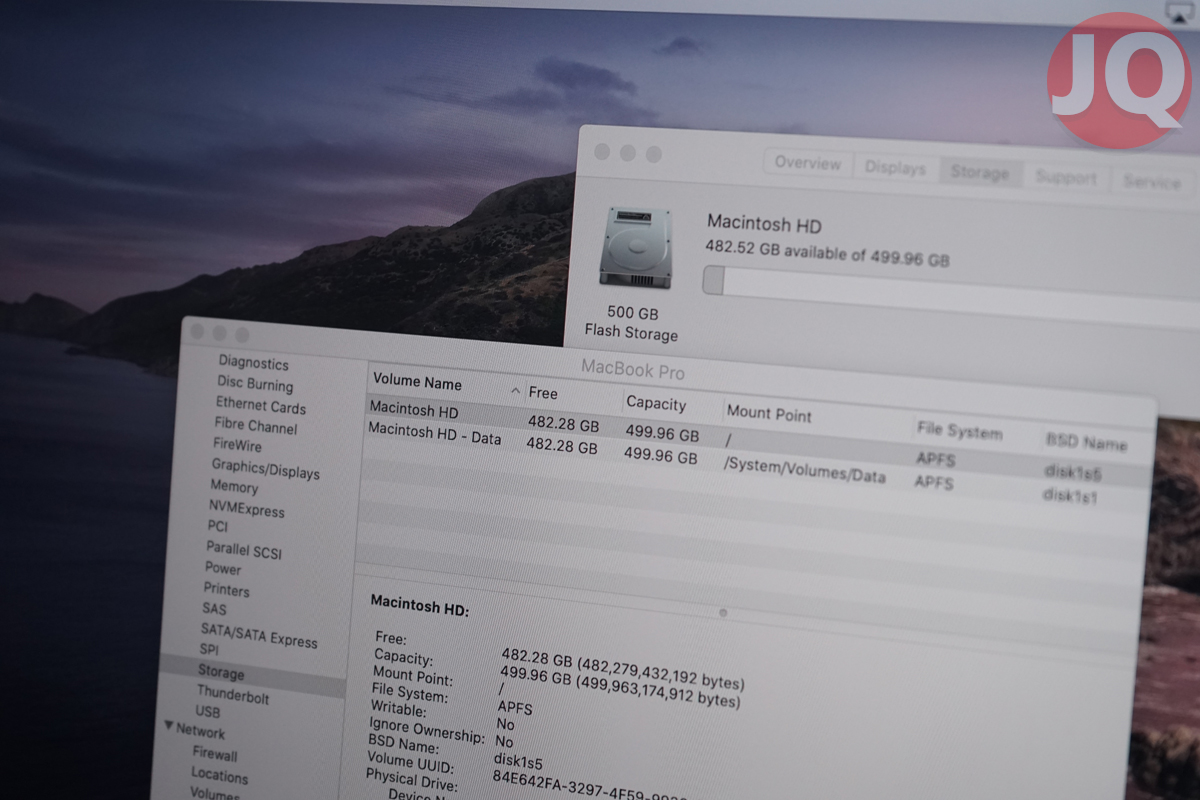Select Power in the sidebar

[223, 569]
